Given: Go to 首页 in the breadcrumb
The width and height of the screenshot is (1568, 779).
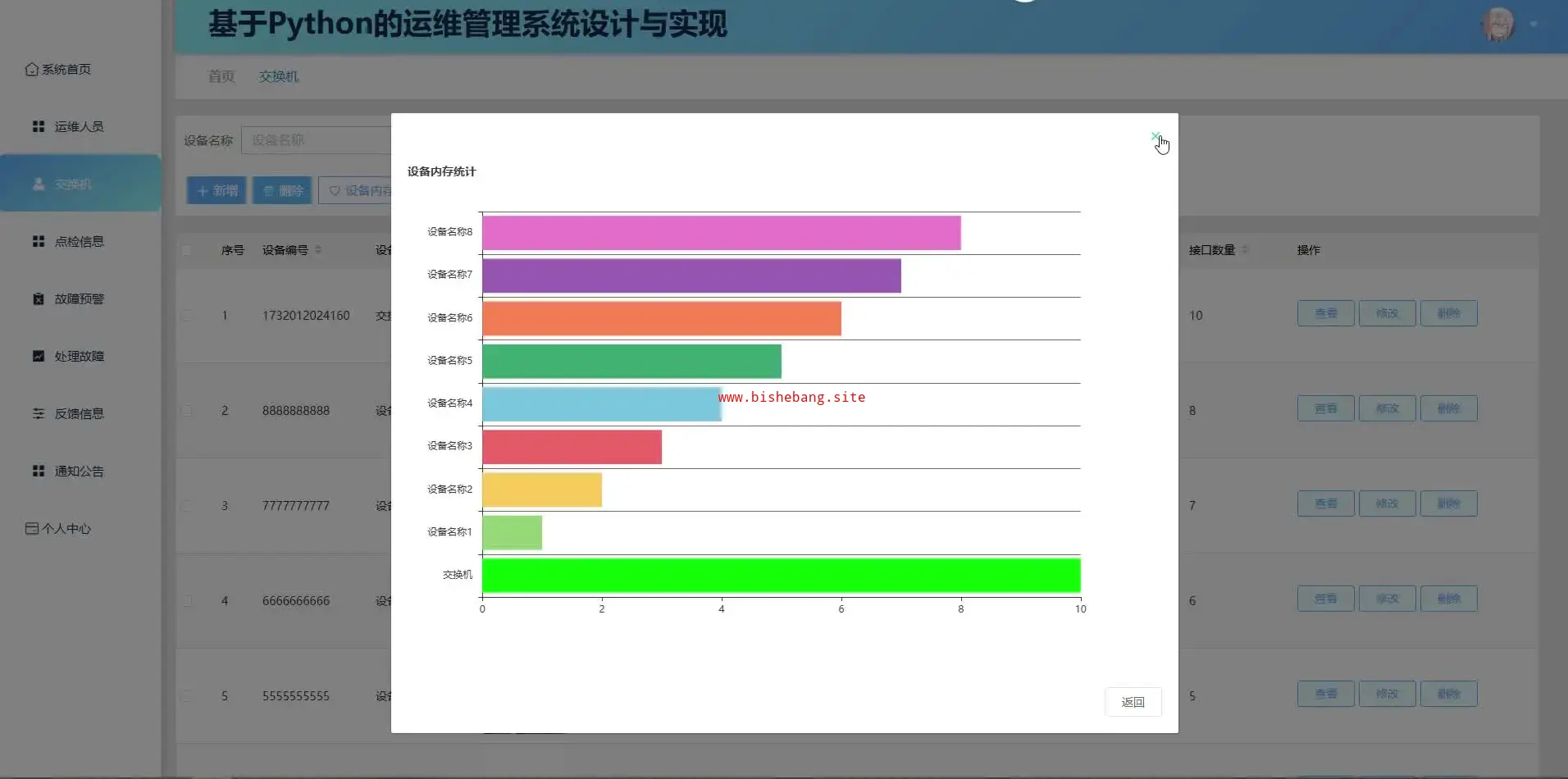Looking at the screenshot, I should [221, 76].
